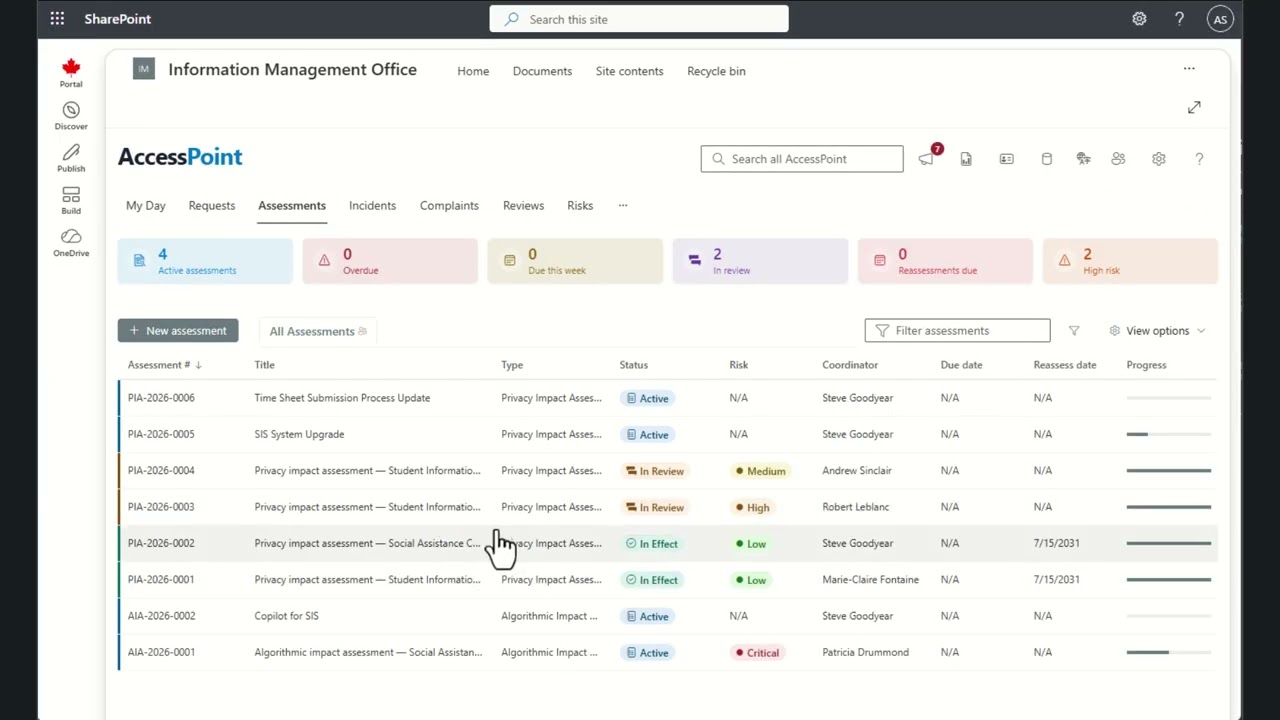Open the people/users icon in AccessPoint
Viewport: 1280px width, 720px height.
click(x=1118, y=159)
